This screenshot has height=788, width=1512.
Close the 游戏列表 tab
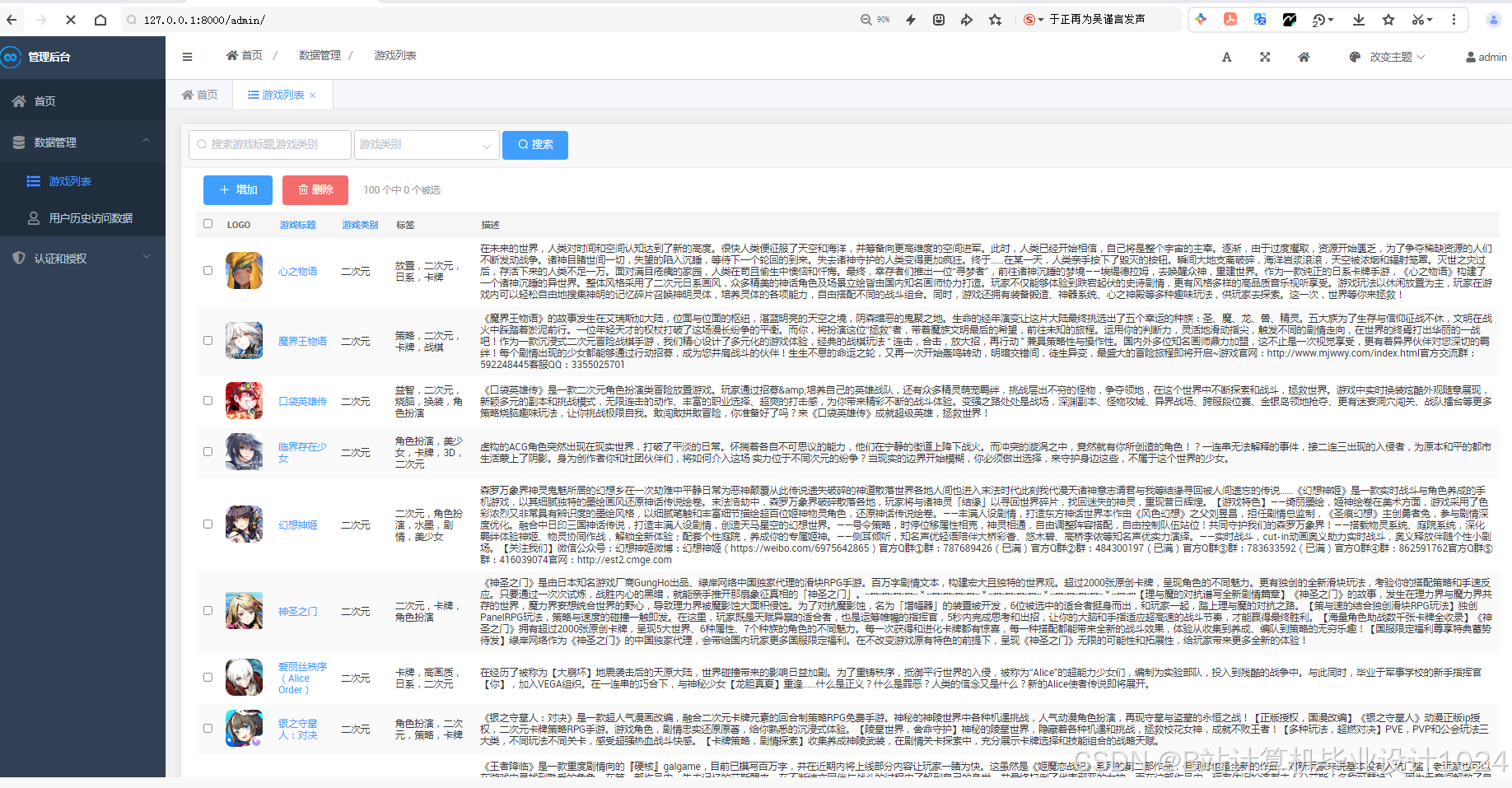tap(313, 96)
